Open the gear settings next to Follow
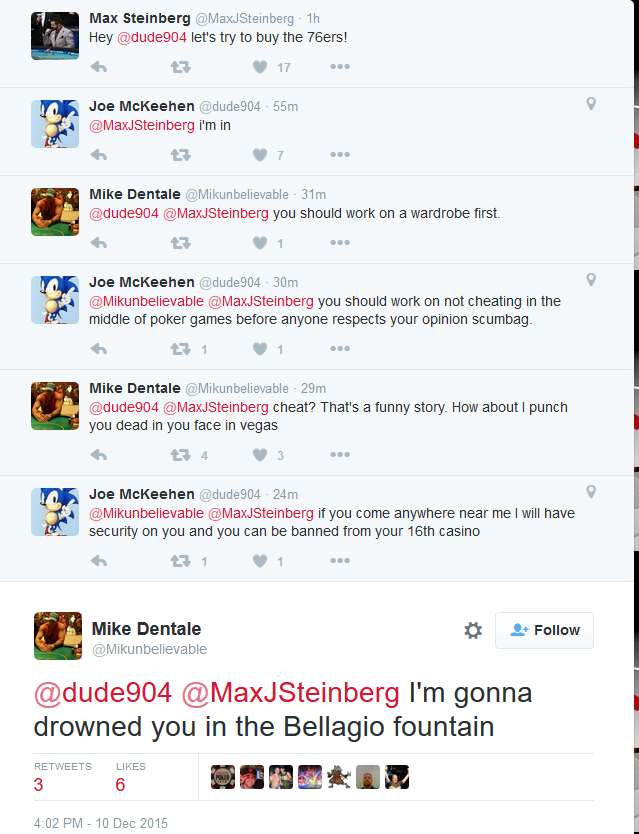Image resolution: width=639 pixels, height=834 pixels. point(473,630)
